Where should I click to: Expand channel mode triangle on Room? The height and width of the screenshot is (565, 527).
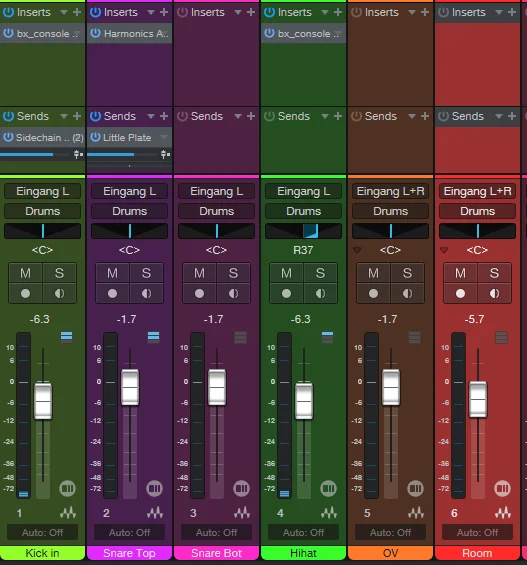[x=444, y=250]
